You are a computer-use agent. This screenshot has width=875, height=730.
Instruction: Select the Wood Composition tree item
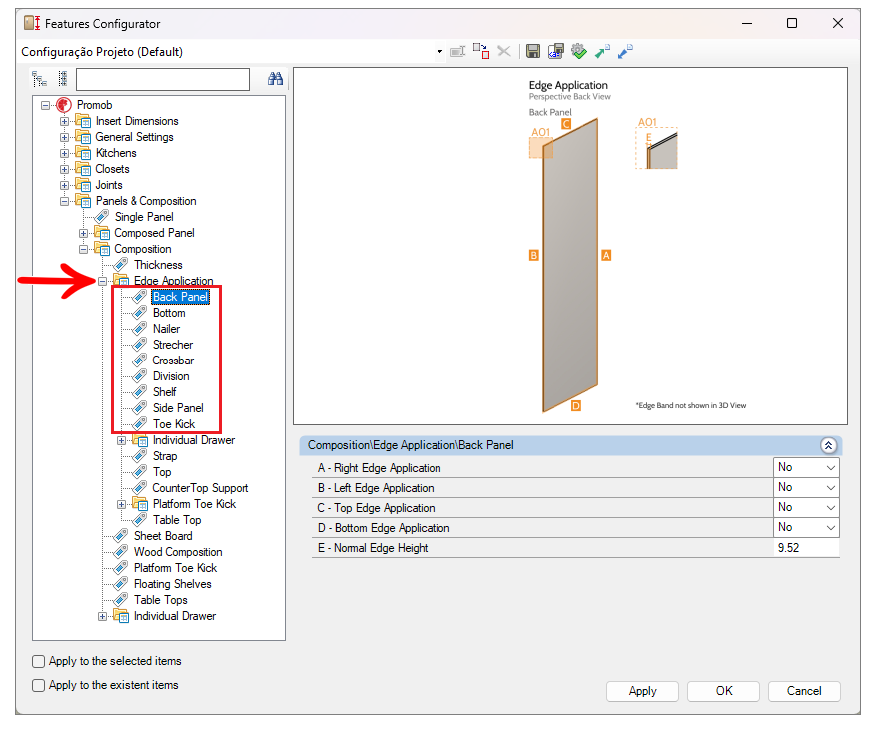tap(178, 553)
